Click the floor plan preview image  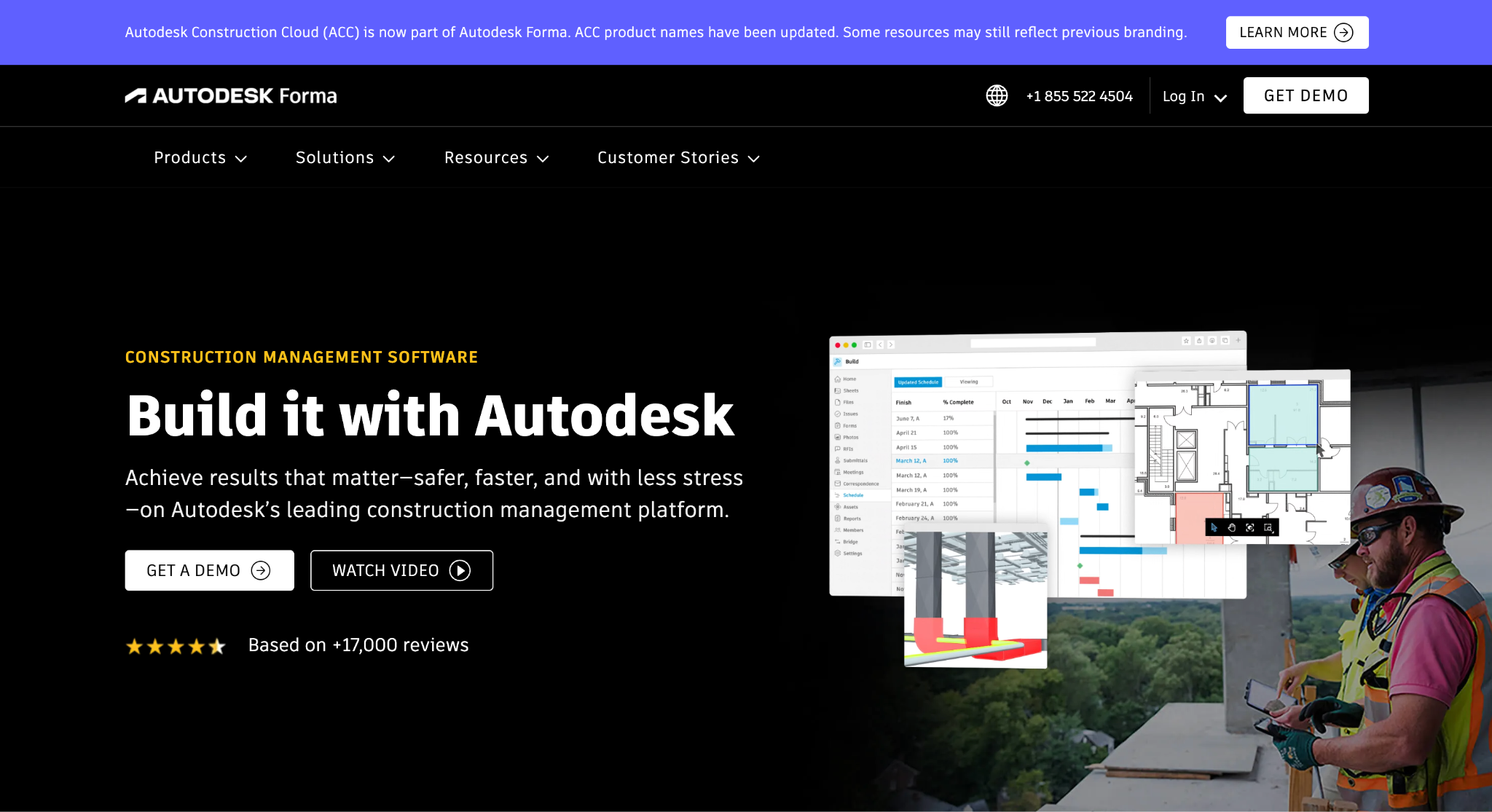(x=1243, y=457)
